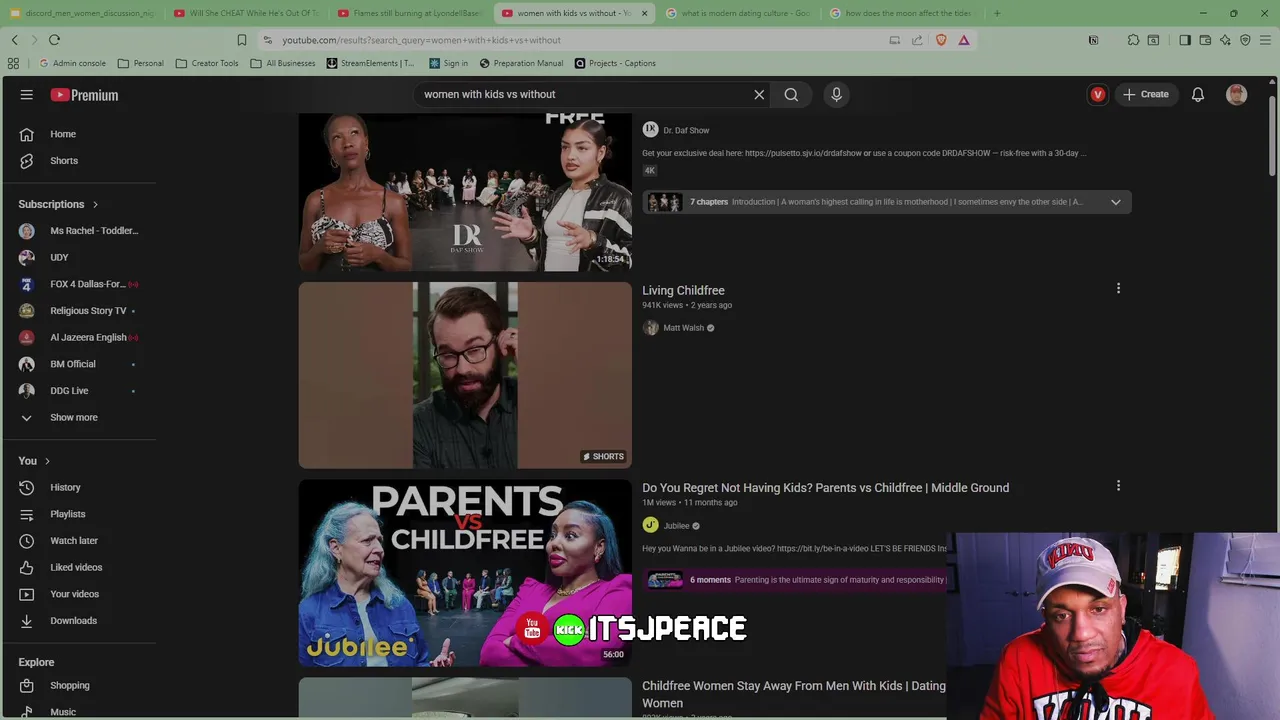Viewport: 1280px width, 720px height.
Task: Open Do You Regret Not Having Kids title
Action: click(825, 488)
